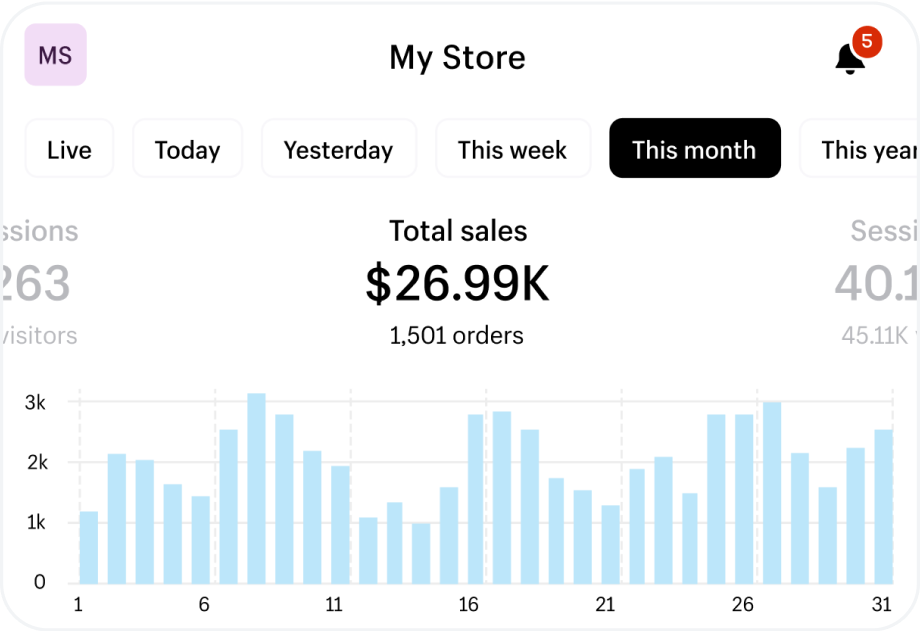Activate the Yesterday time range
Viewport: 920px width, 631px height.
point(338,148)
